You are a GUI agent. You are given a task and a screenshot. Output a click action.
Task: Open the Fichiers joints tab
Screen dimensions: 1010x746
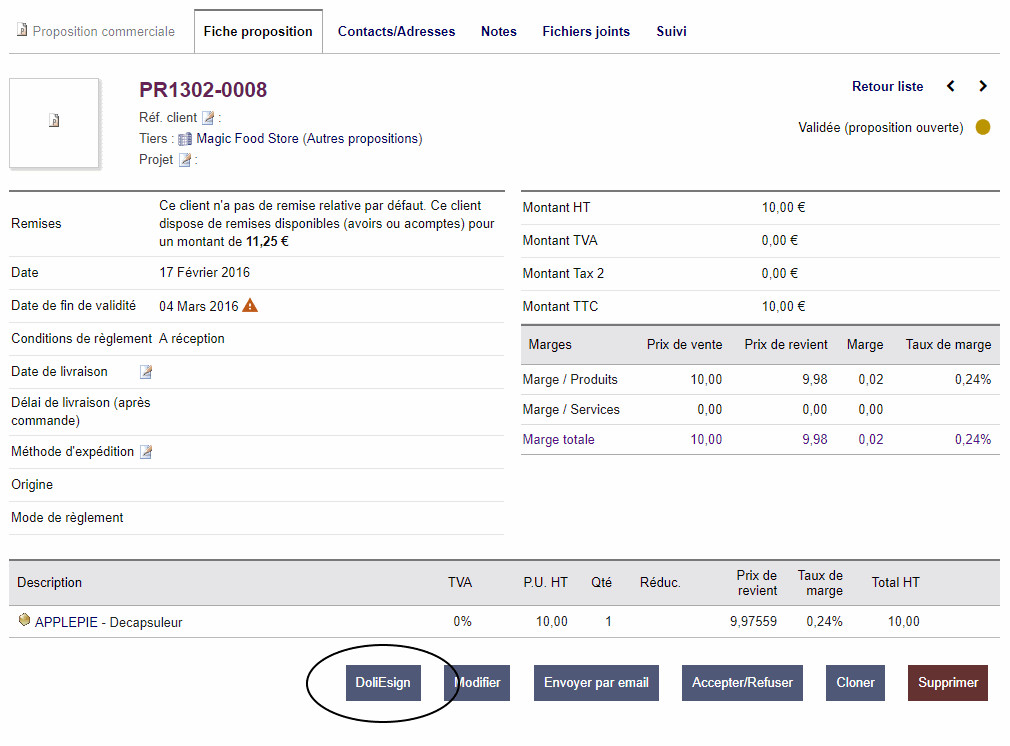[586, 31]
